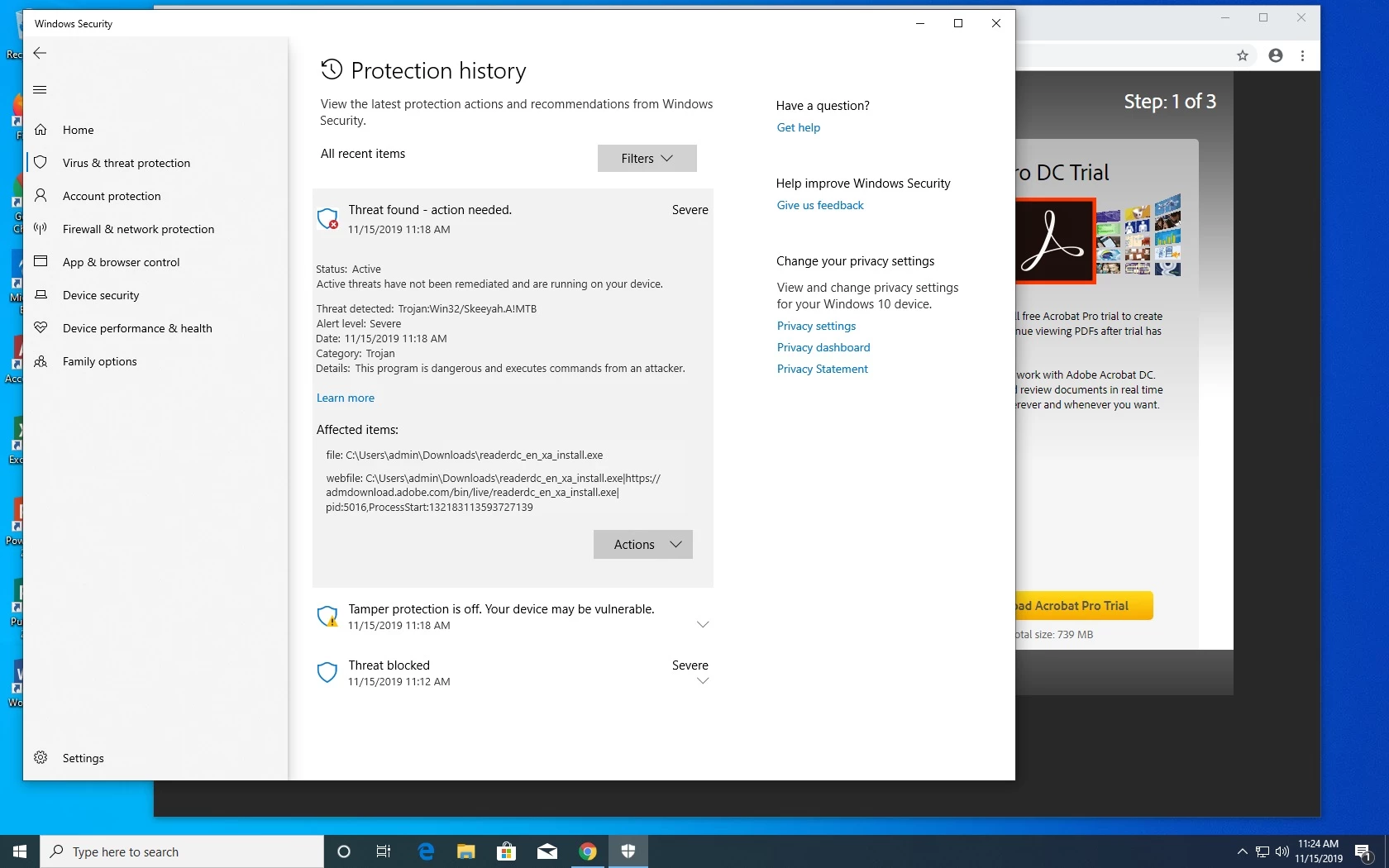Select Virus & threat protection
The image size is (1389, 868).
point(126,163)
